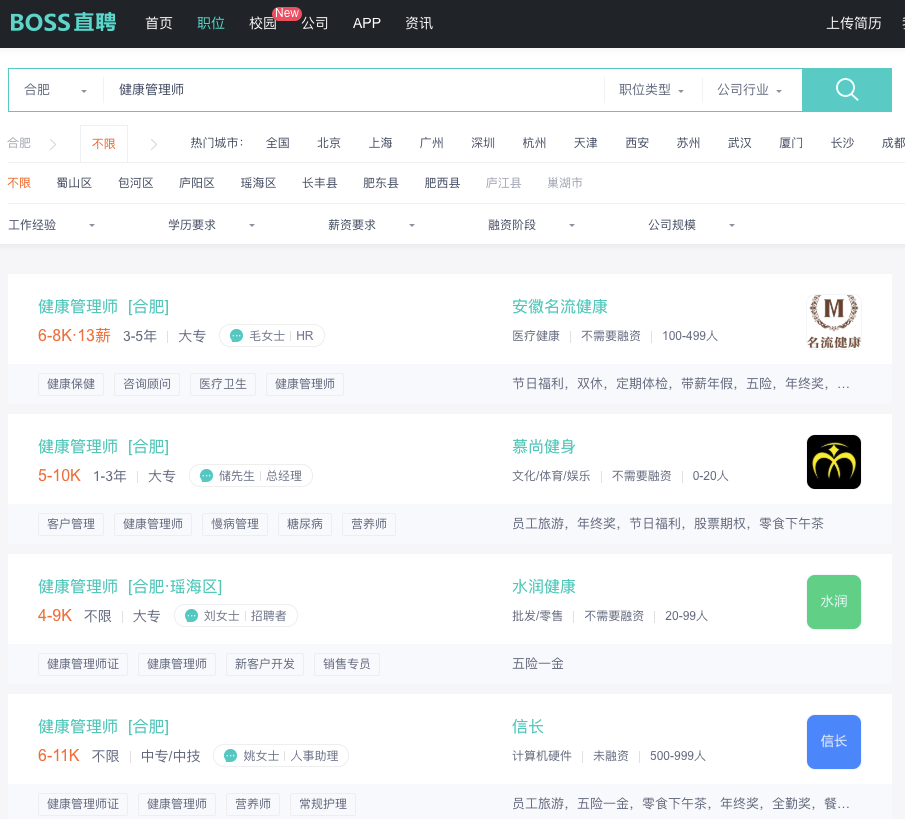The height and width of the screenshot is (819, 905).
Task: Click the 糖尿病 tag
Action: [305, 524]
